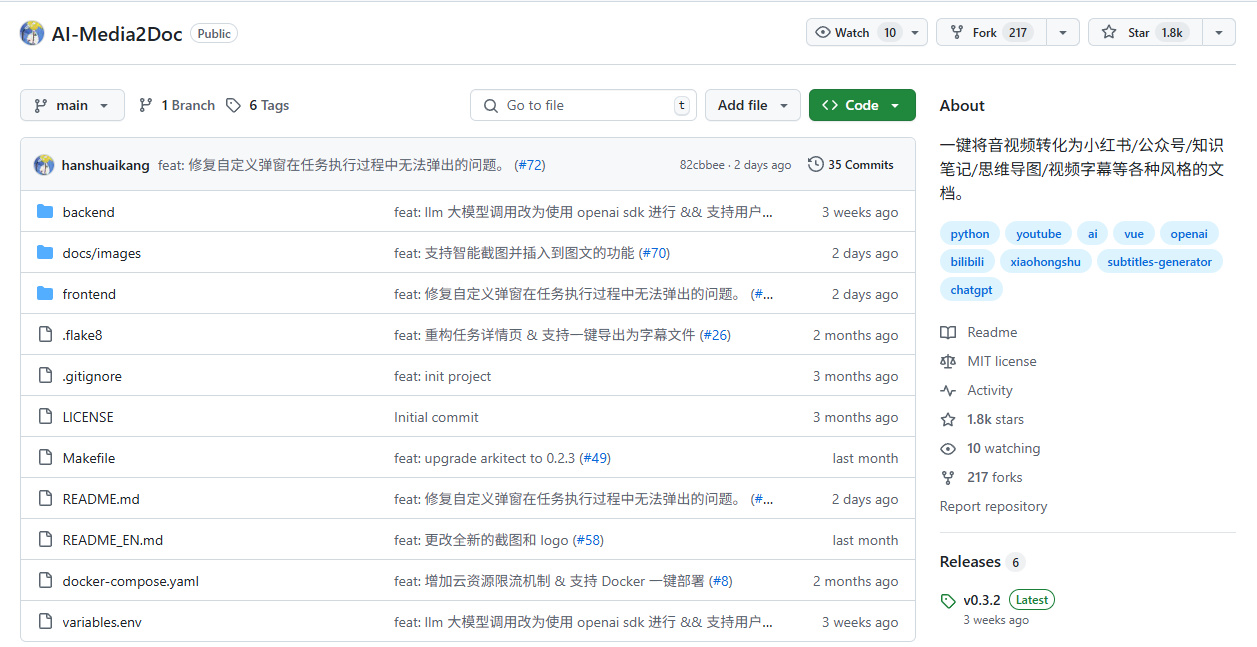The height and width of the screenshot is (647, 1257).
Task: Expand the Fork options dropdown arrow
Action: click(x=1063, y=32)
